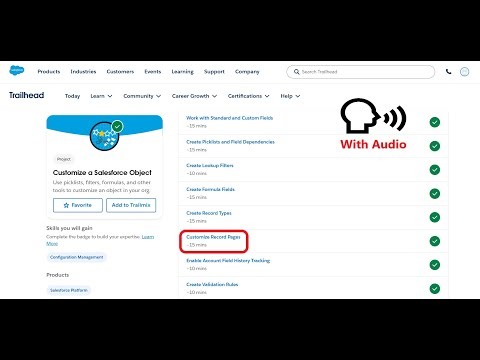Click green checkmark for Enable Account Field History Tracking
Screen dimensions: 480x360
click(435, 265)
